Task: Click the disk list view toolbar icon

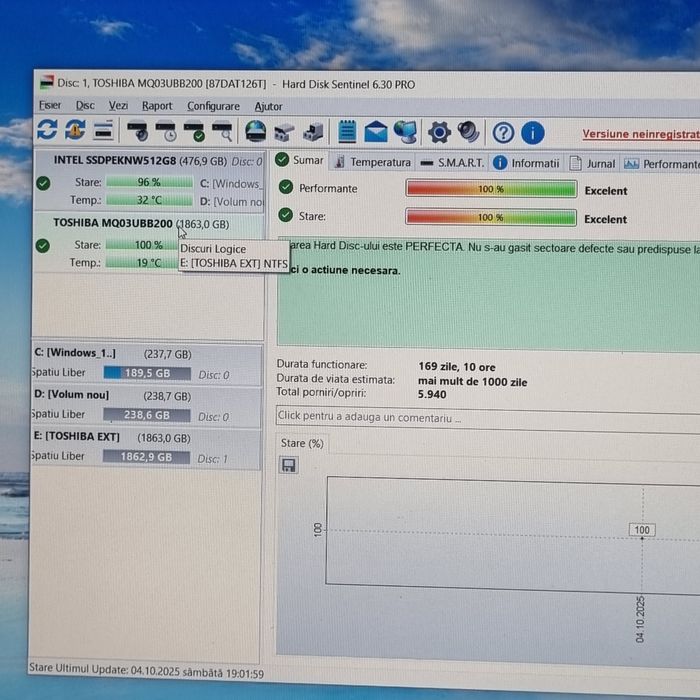Action: click(x=103, y=130)
